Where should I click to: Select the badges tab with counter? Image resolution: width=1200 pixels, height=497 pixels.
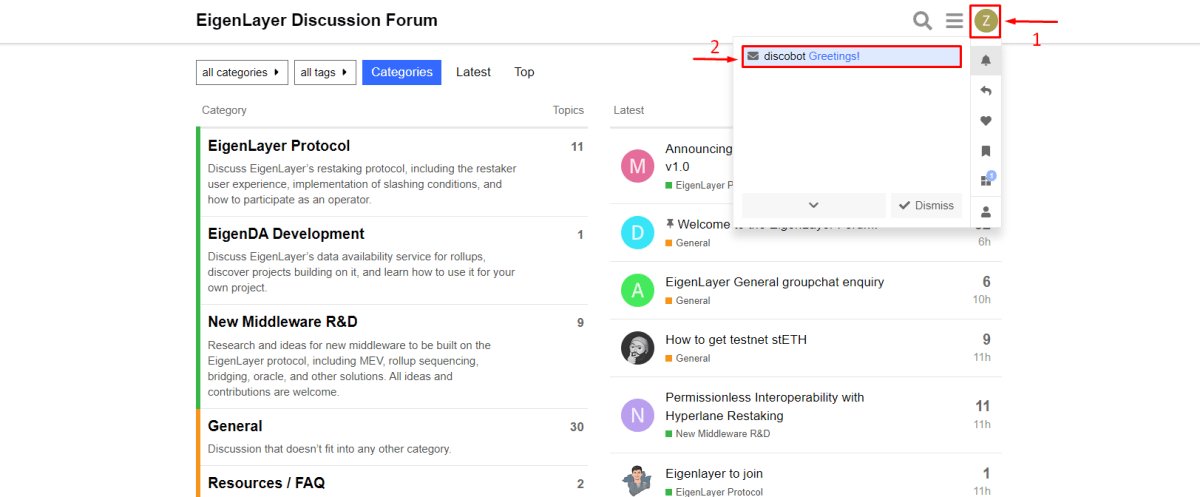(986, 180)
